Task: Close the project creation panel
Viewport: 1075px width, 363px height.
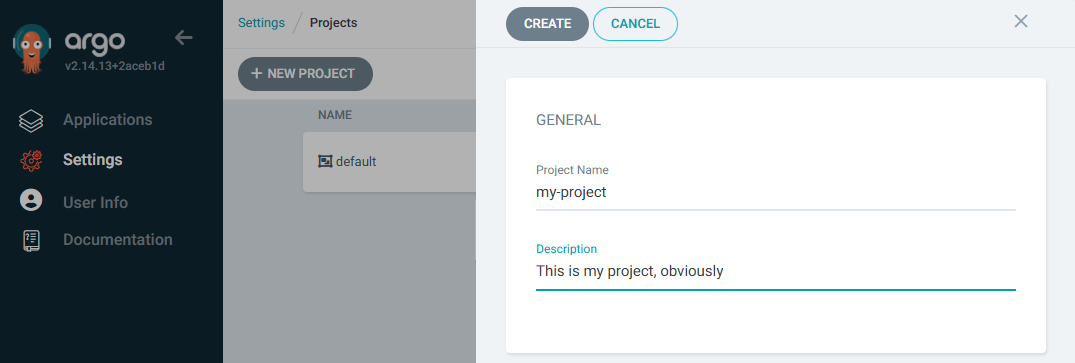Action: 1021,21
